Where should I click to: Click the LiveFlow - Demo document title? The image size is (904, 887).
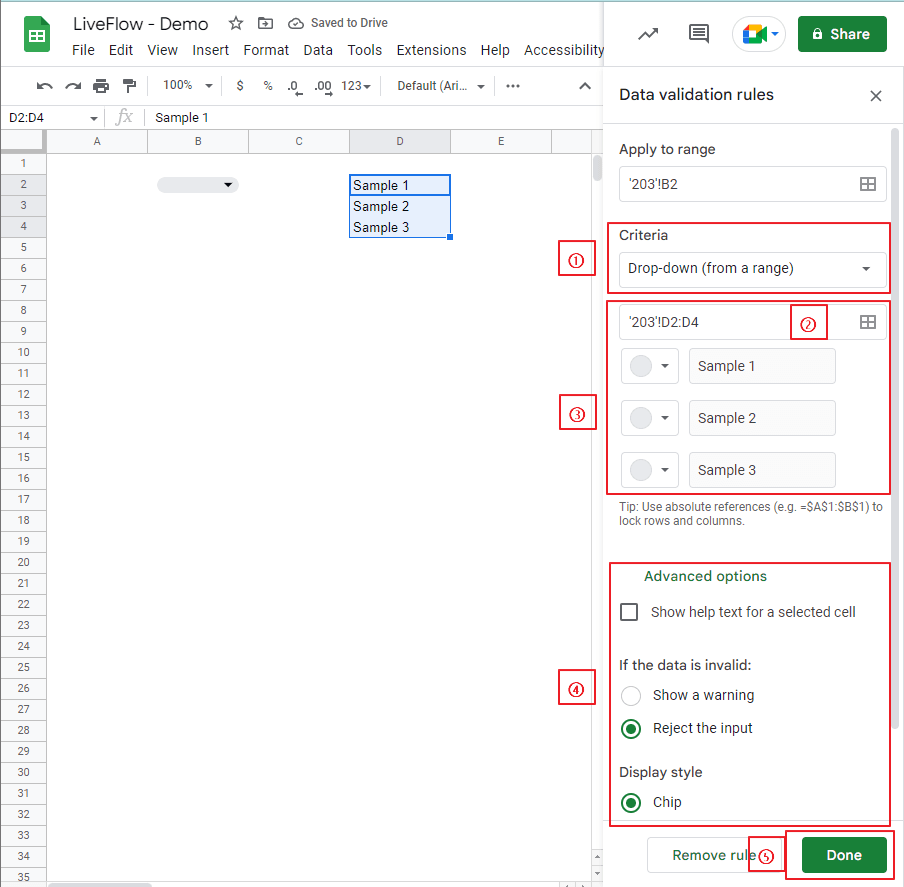tap(140, 24)
